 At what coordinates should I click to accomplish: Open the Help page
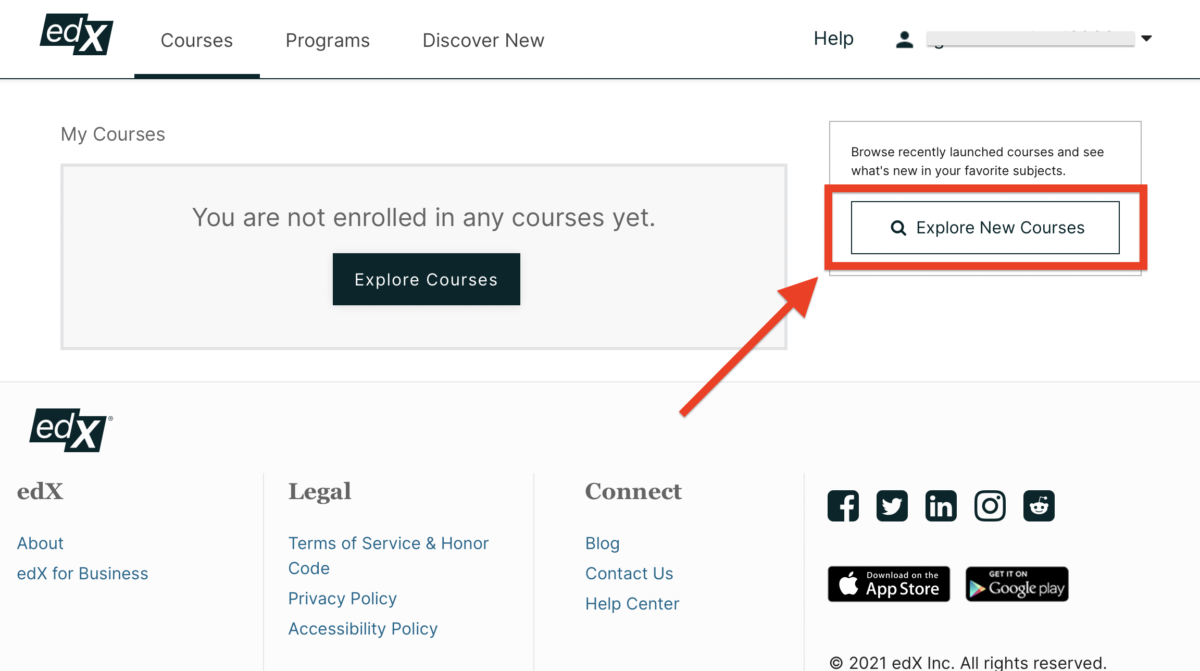833,38
